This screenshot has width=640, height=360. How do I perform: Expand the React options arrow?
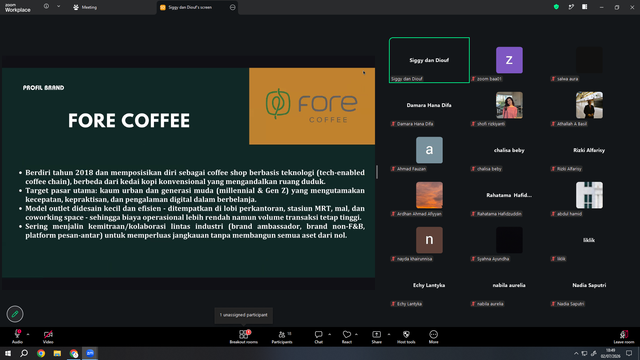(x=356, y=334)
